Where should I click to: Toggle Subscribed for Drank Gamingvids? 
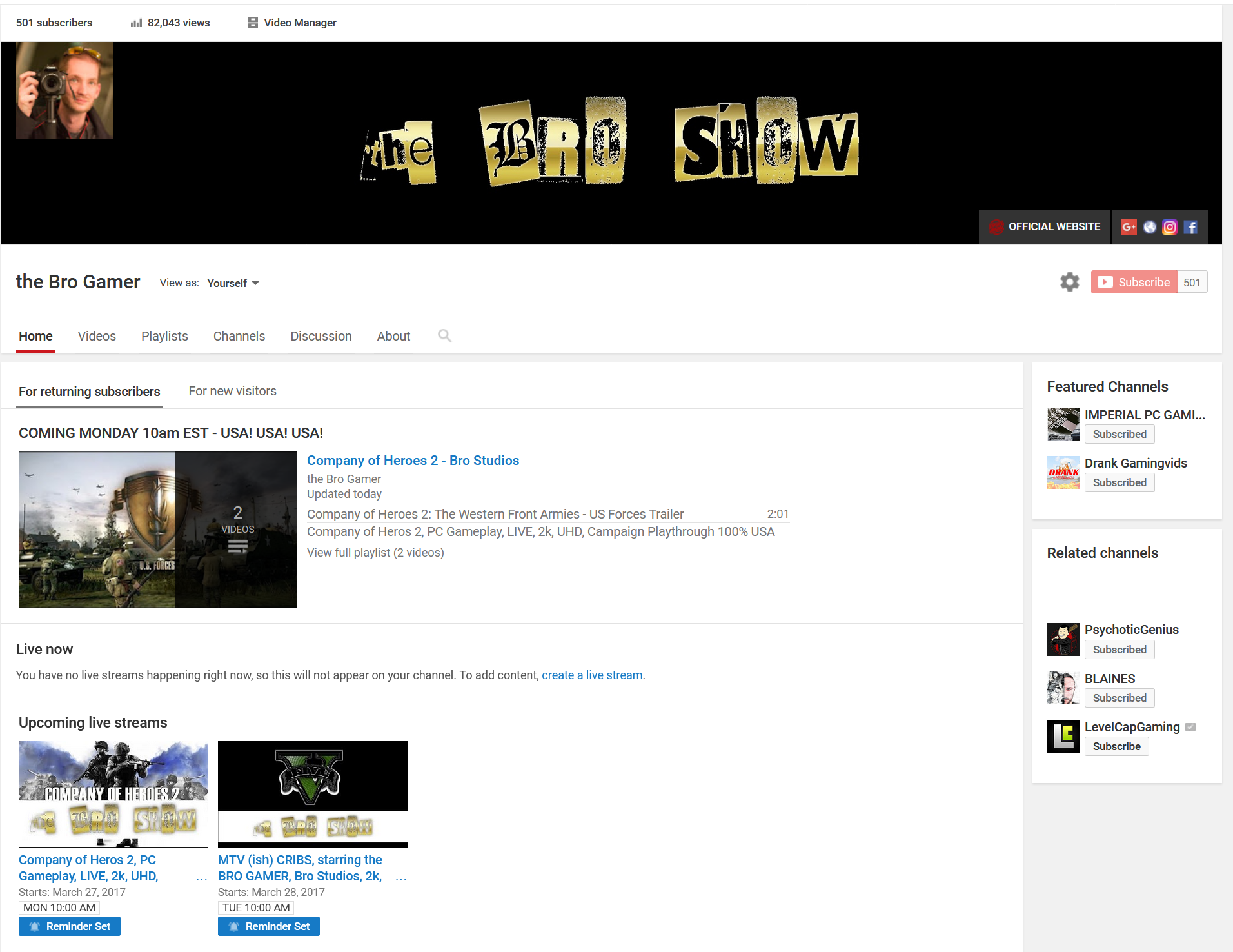[x=1120, y=482]
